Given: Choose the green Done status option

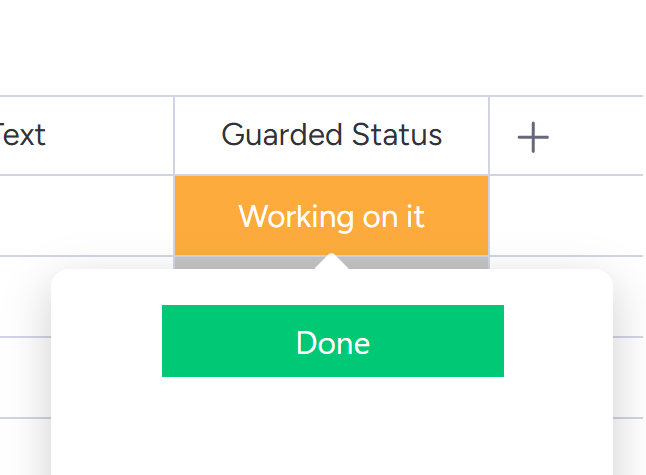Looking at the screenshot, I should point(332,342).
